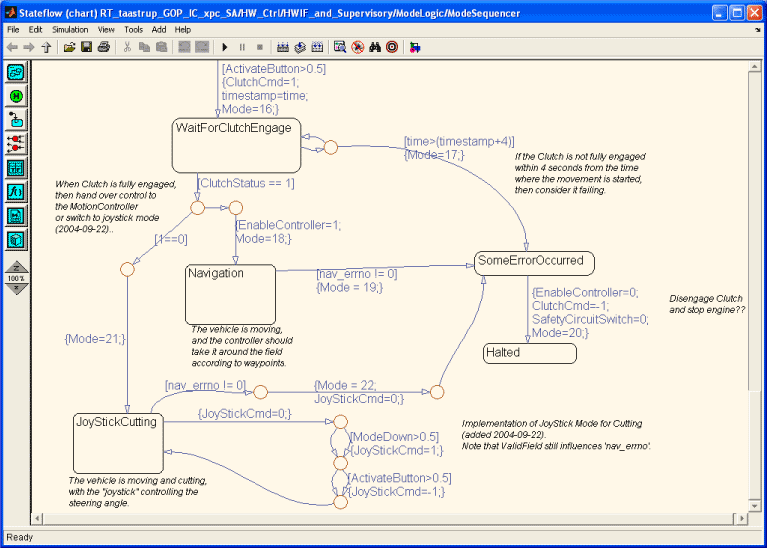Viewport: 767px width, 548px height.
Task: Click the Copy toolbar icon
Action: [x=144, y=47]
